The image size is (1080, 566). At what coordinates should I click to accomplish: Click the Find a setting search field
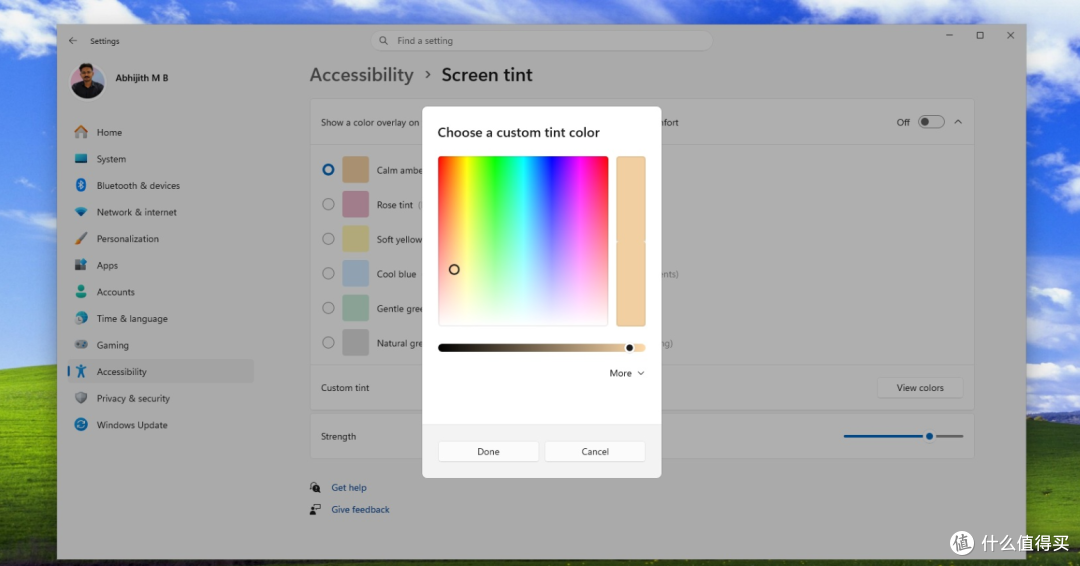(541, 41)
